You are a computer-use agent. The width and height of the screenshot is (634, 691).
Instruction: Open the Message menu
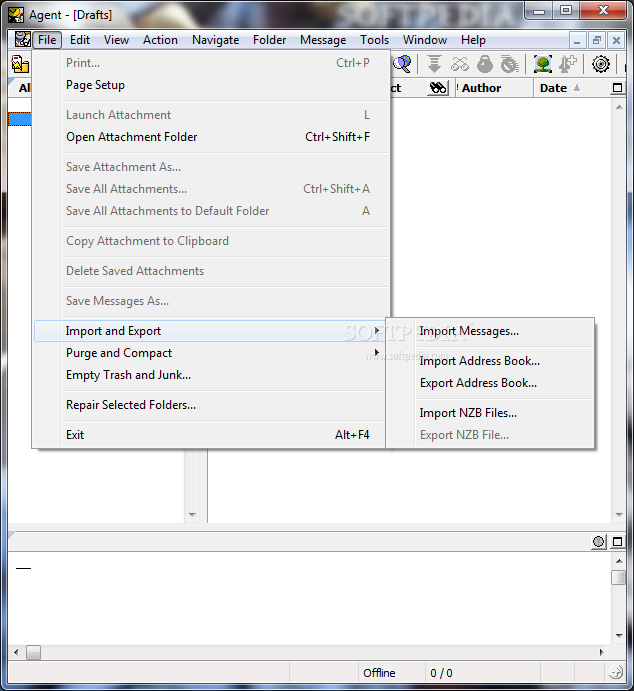(323, 40)
